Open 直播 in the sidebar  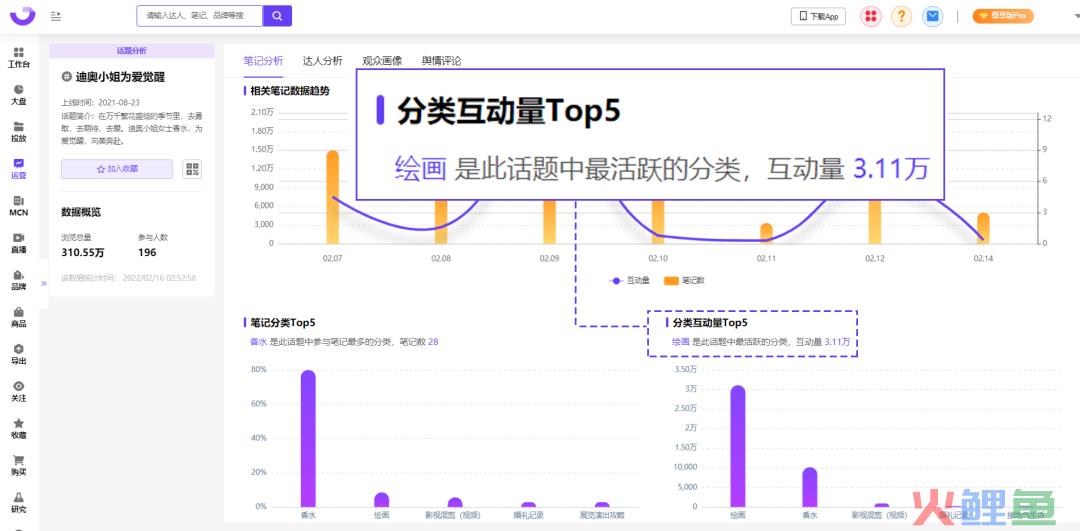click(x=19, y=244)
